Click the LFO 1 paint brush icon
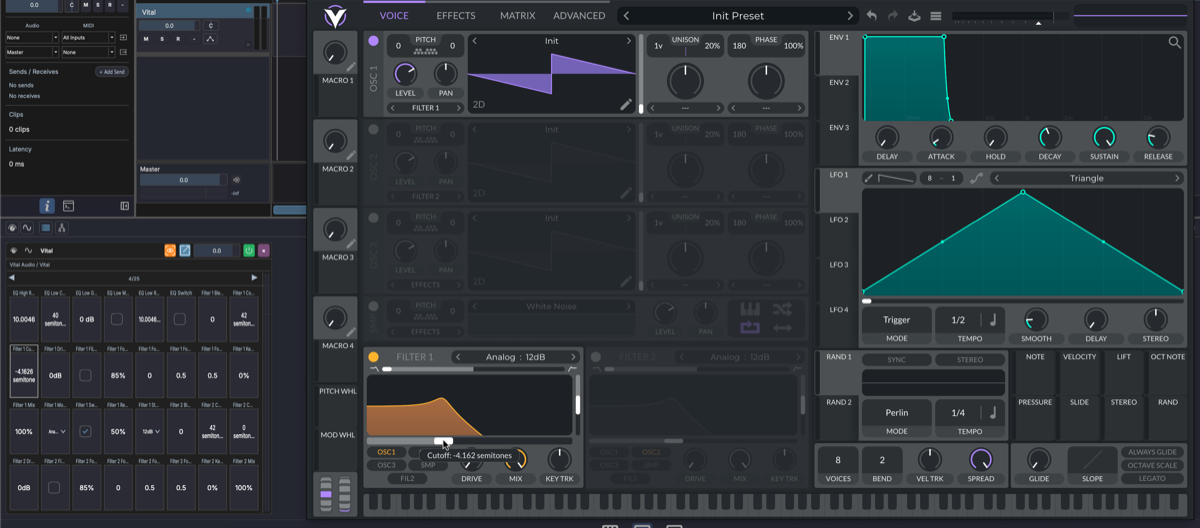Screen dimensions: 1200x528 coord(868,178)
